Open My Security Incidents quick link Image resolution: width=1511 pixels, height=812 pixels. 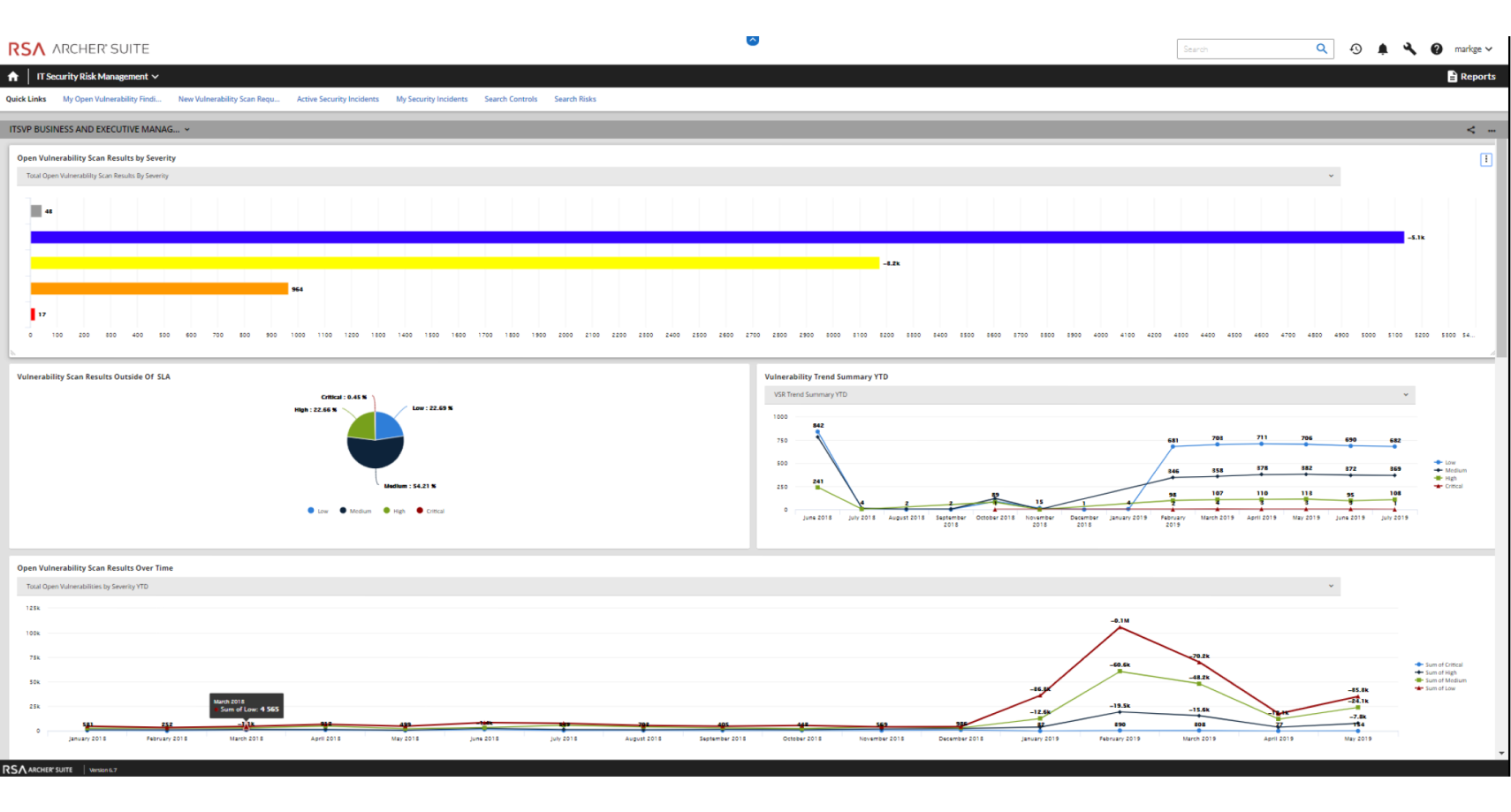click(x=432, y=99)
